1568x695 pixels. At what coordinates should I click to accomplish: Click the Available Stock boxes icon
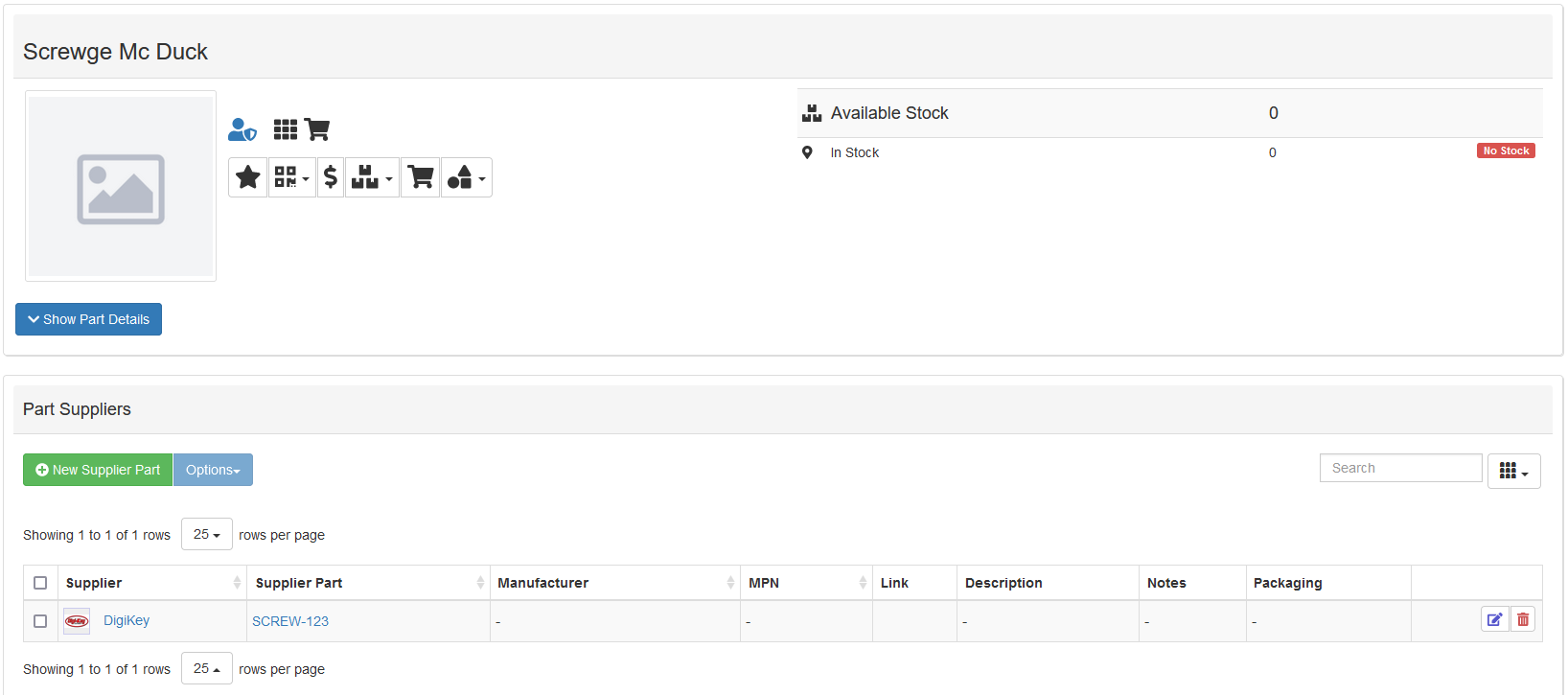[x=812, y=113]
